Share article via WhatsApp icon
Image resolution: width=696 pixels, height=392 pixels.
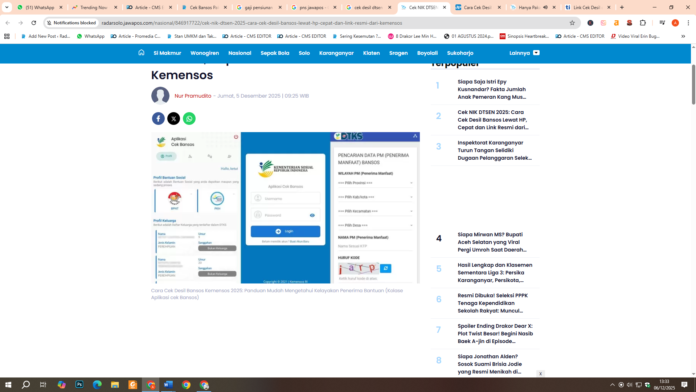189,119
